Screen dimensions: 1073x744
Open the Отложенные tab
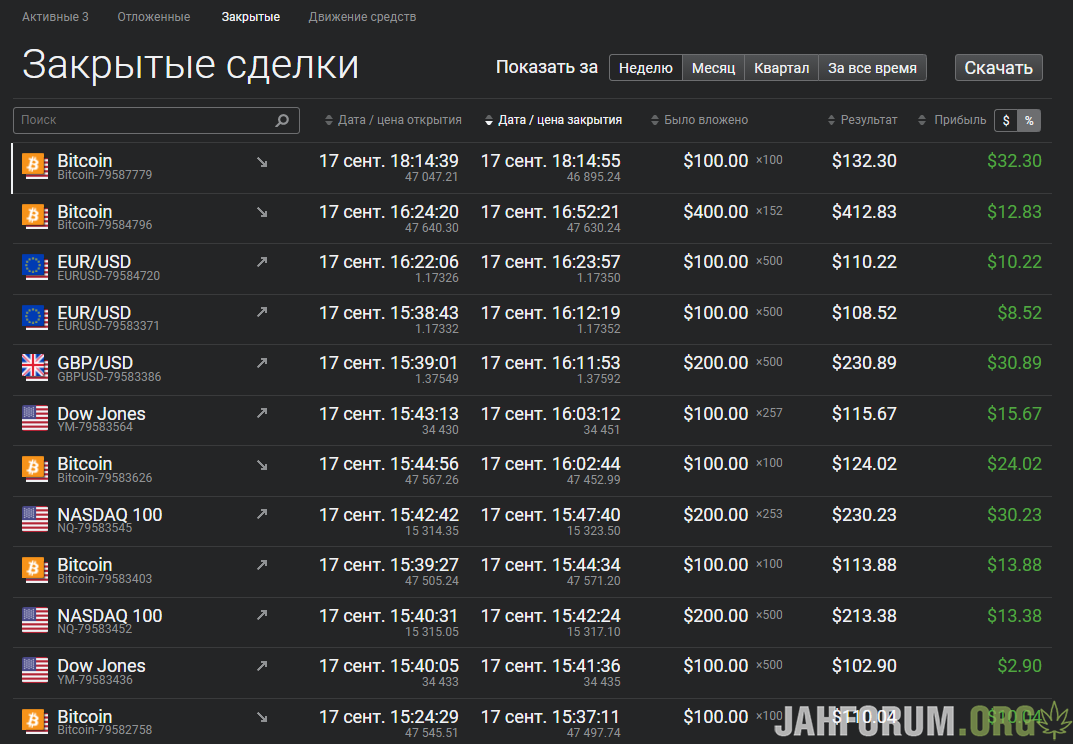153,16
